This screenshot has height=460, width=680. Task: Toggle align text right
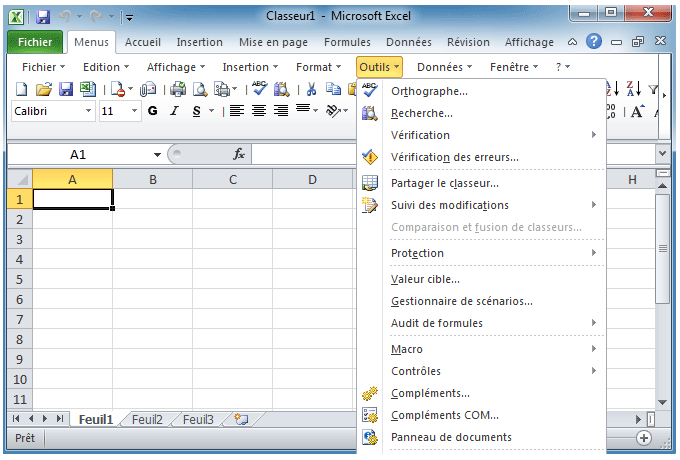click(x=281, y=111)
